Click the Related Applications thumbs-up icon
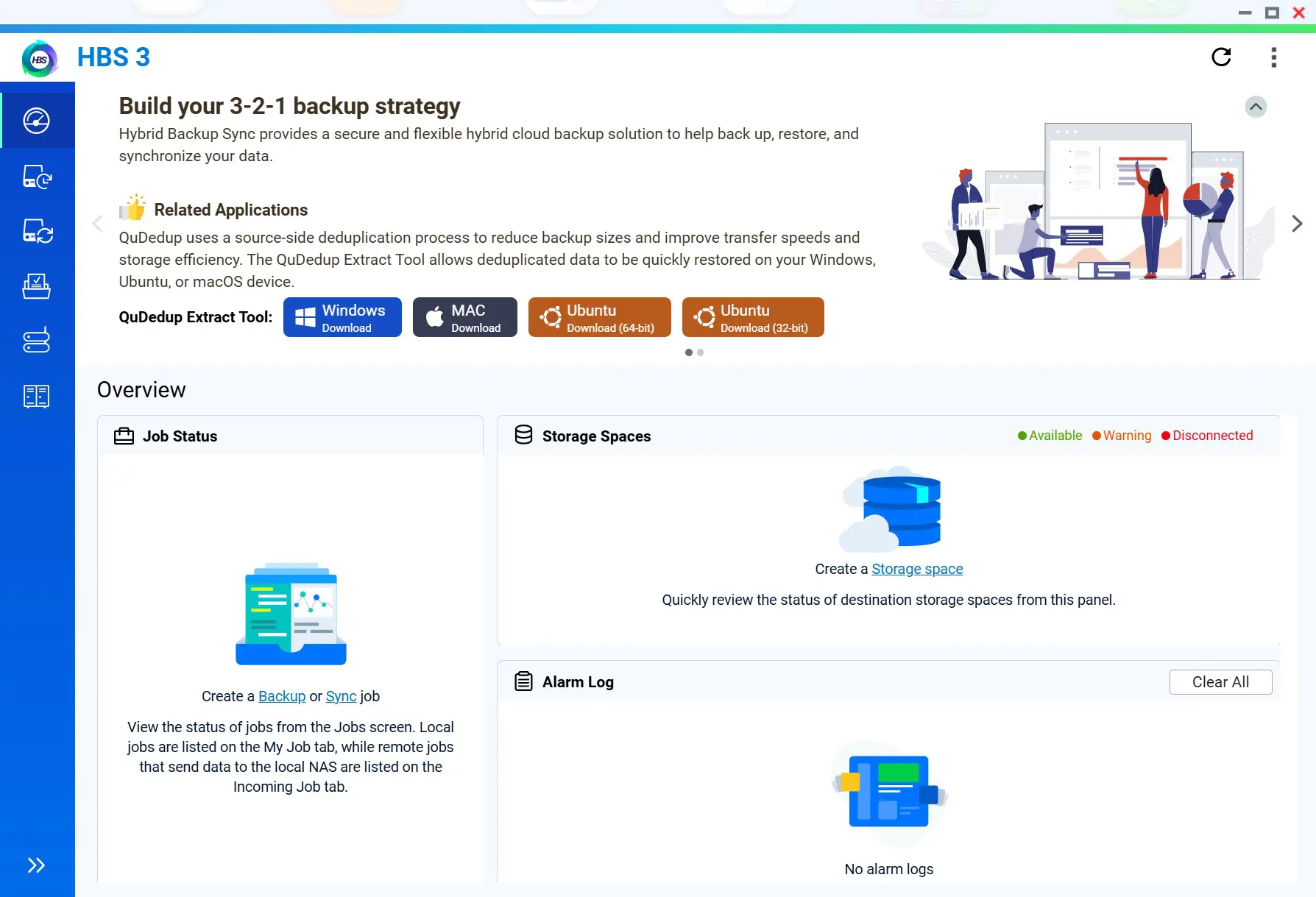 click(x=133, y=208)
